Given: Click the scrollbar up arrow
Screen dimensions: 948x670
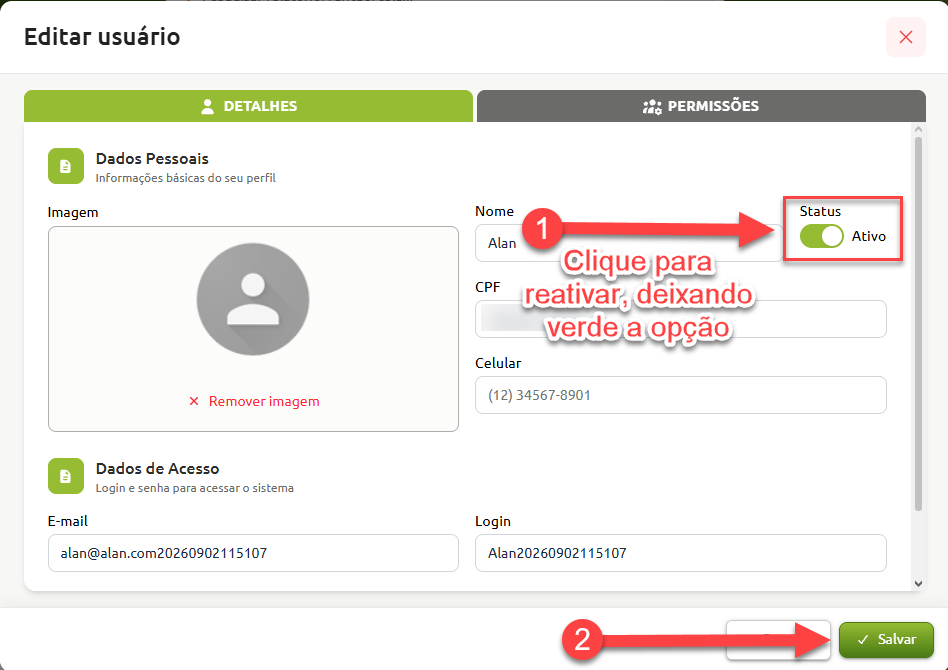Looking at the screenshot, I should click(918, 129).
